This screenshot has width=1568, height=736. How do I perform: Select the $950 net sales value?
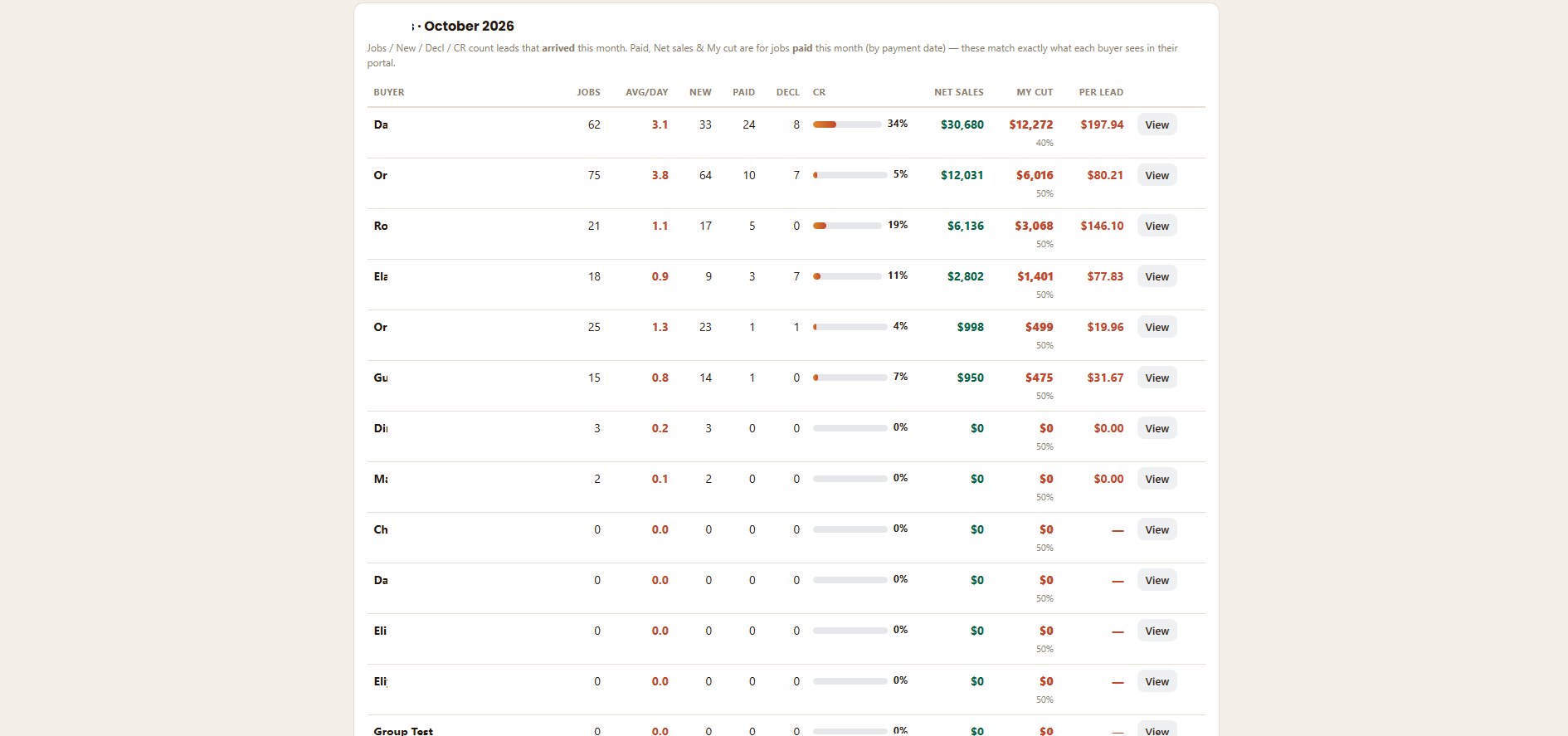tap(971, 378)
